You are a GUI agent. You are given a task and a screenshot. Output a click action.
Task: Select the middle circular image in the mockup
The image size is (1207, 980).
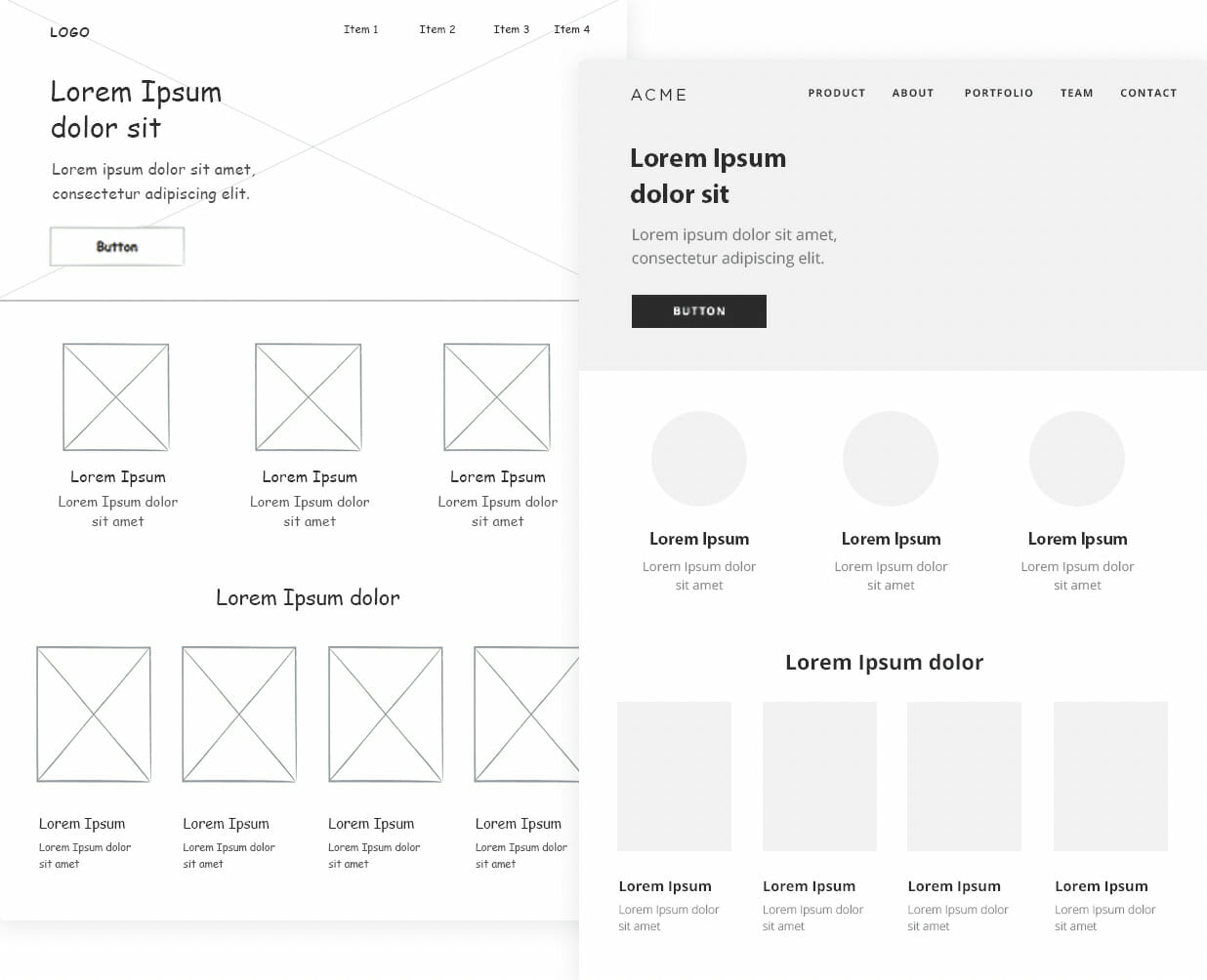pos(890,458)
